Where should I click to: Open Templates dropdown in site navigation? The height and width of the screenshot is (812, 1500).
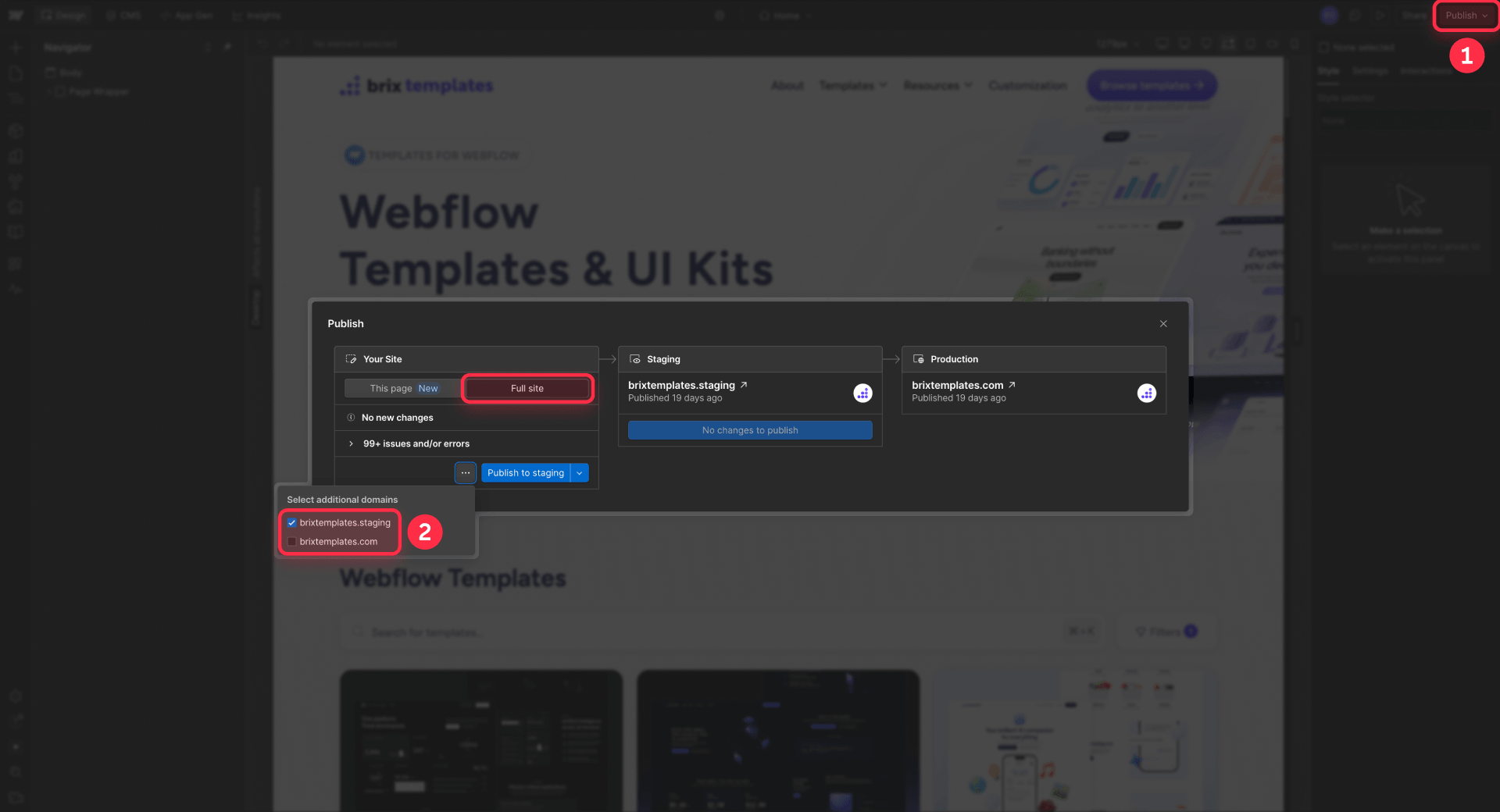coord(853,85)
